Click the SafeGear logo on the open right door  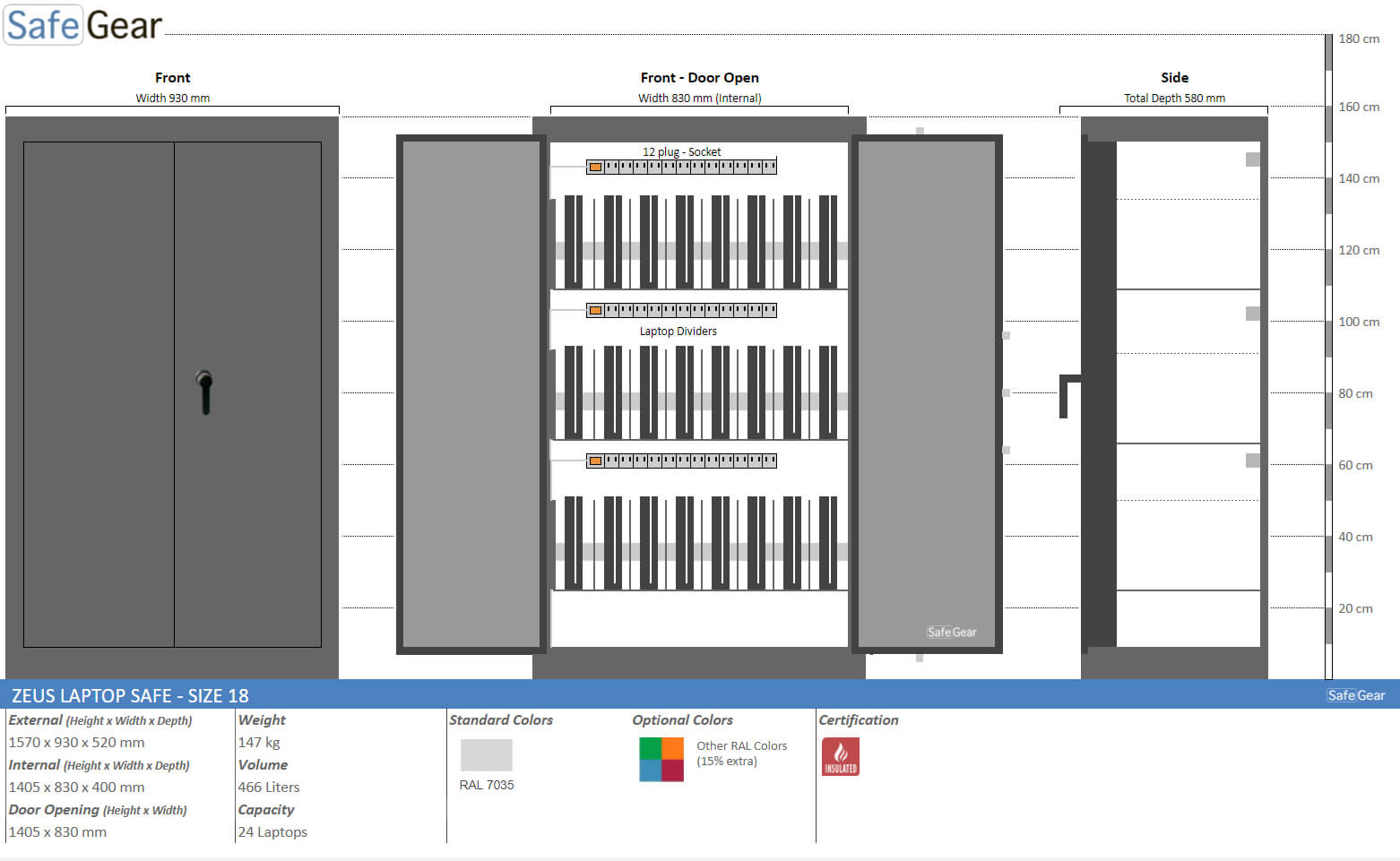[x=952, y=632]
